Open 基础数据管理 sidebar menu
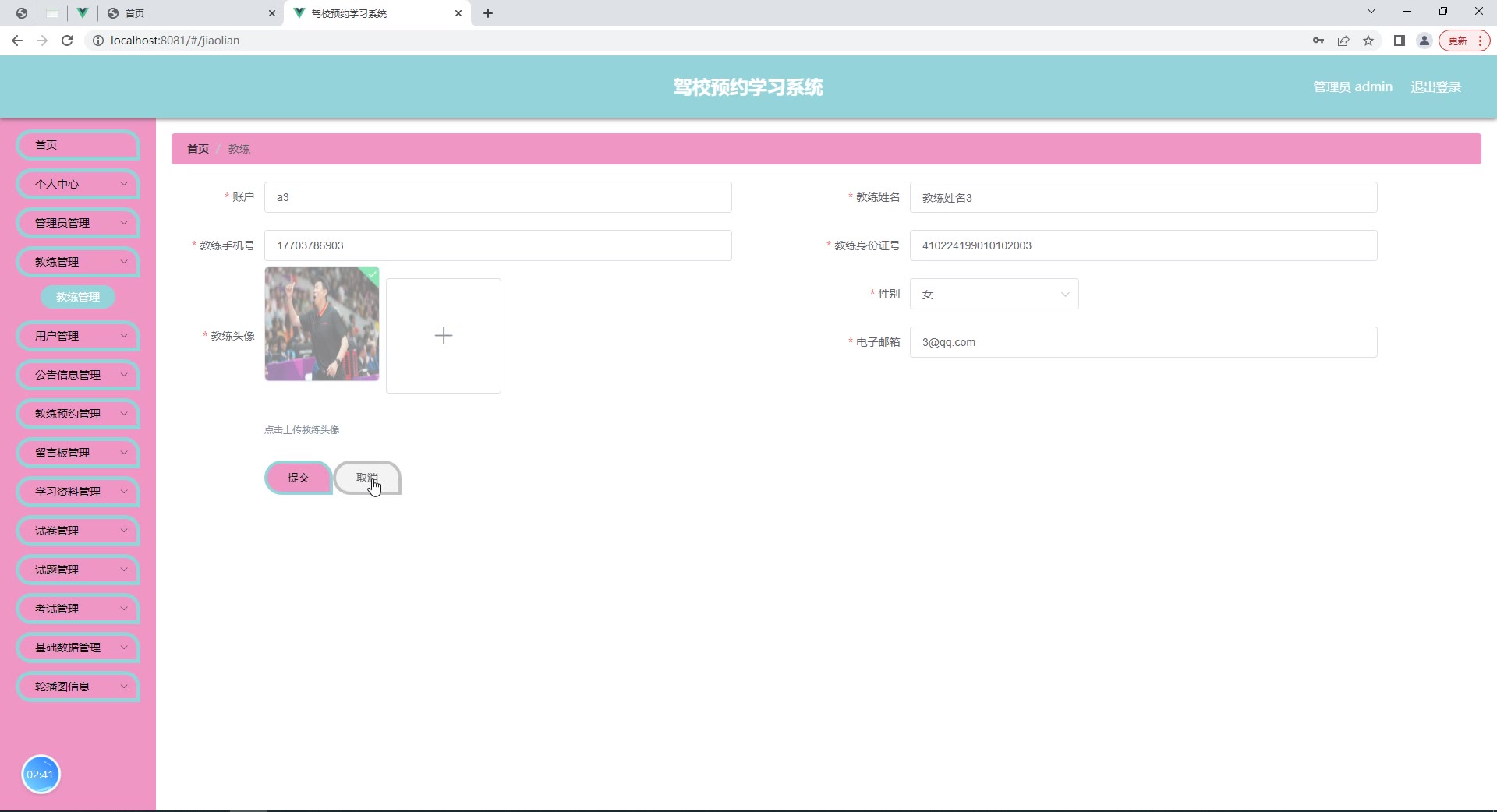The width and height of the screenshot is (1497, 812). tap(78, 648)
